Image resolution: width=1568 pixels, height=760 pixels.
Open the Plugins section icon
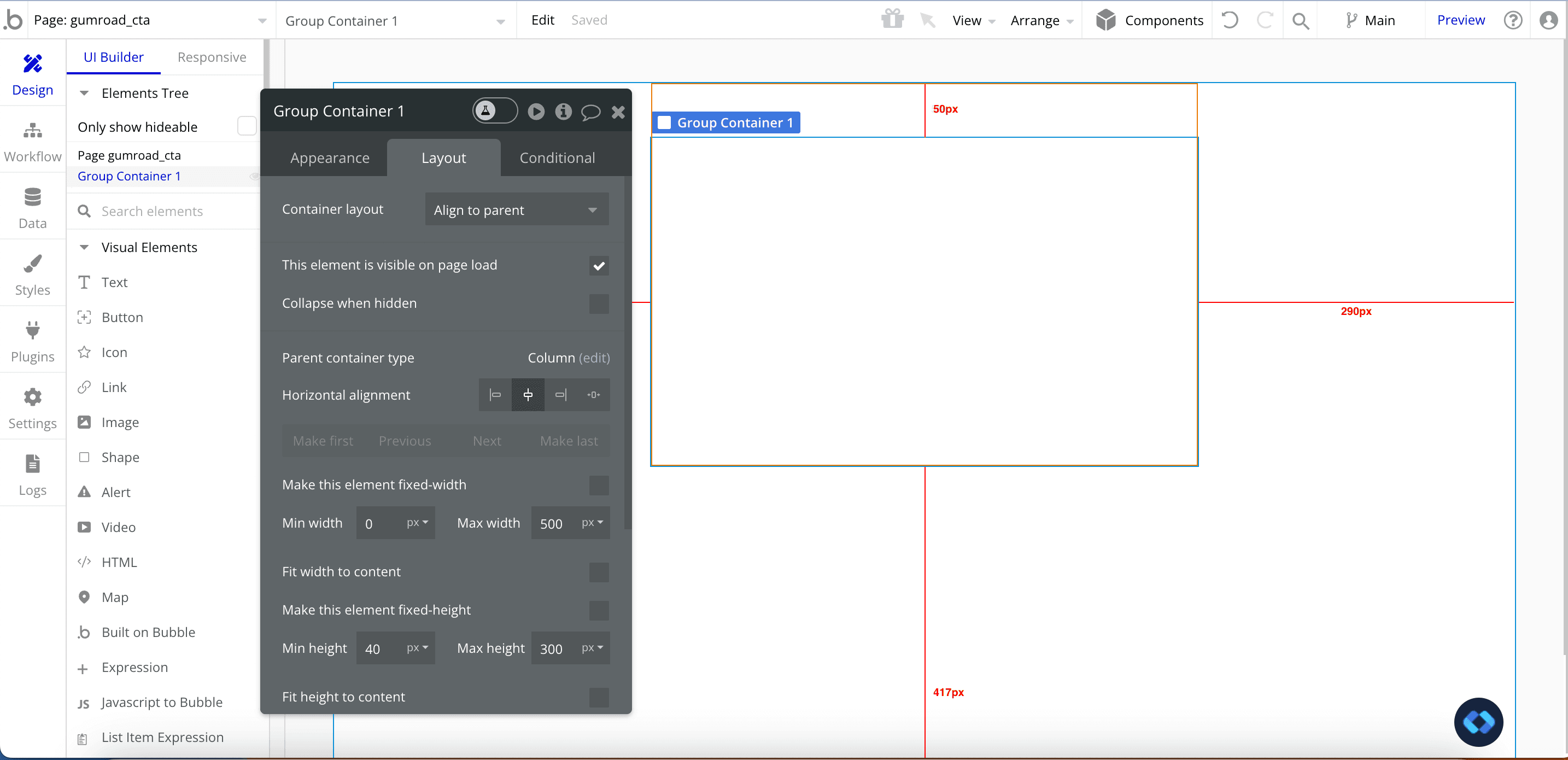32,331
